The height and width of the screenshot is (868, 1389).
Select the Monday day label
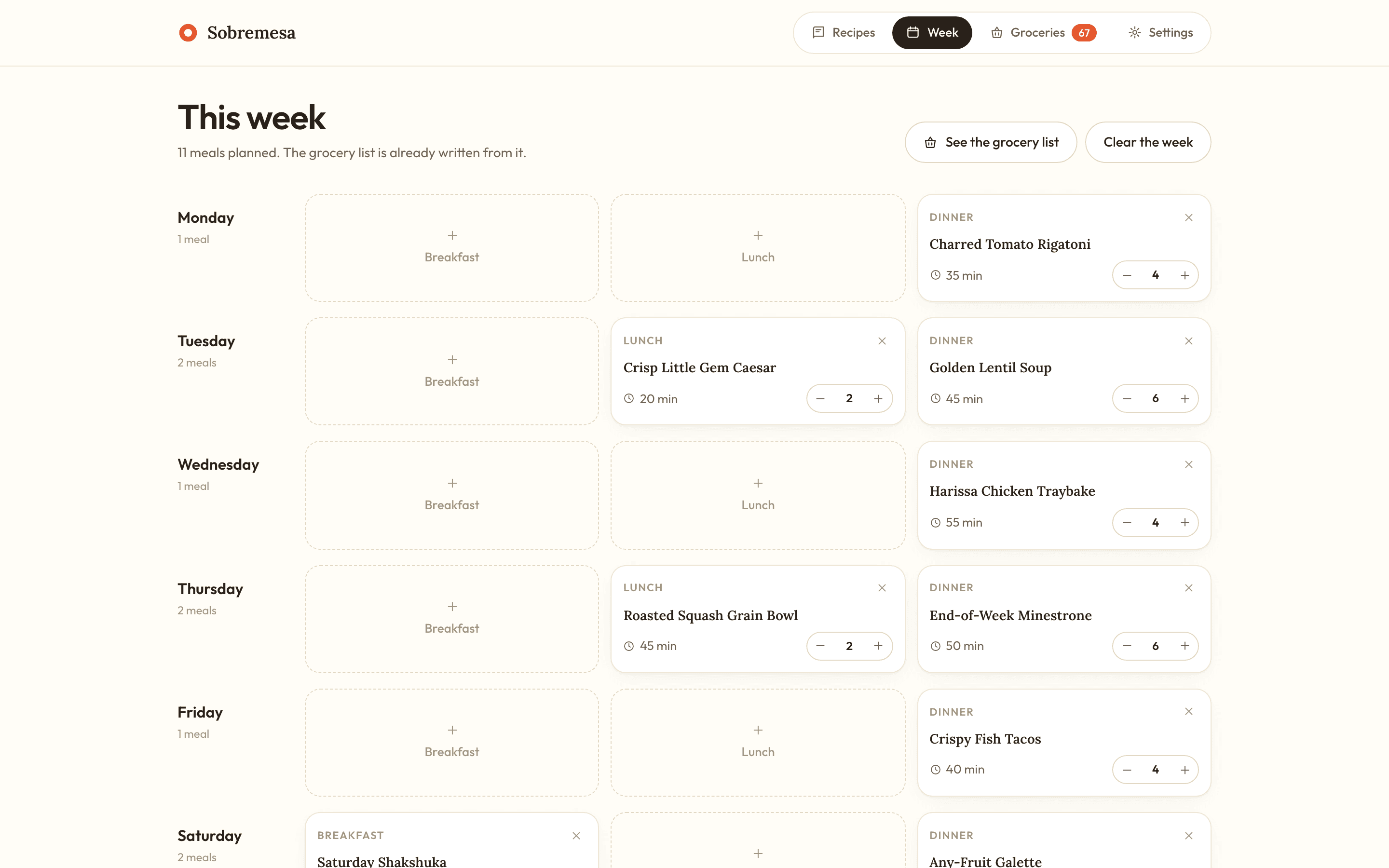[x=205, y=217]
